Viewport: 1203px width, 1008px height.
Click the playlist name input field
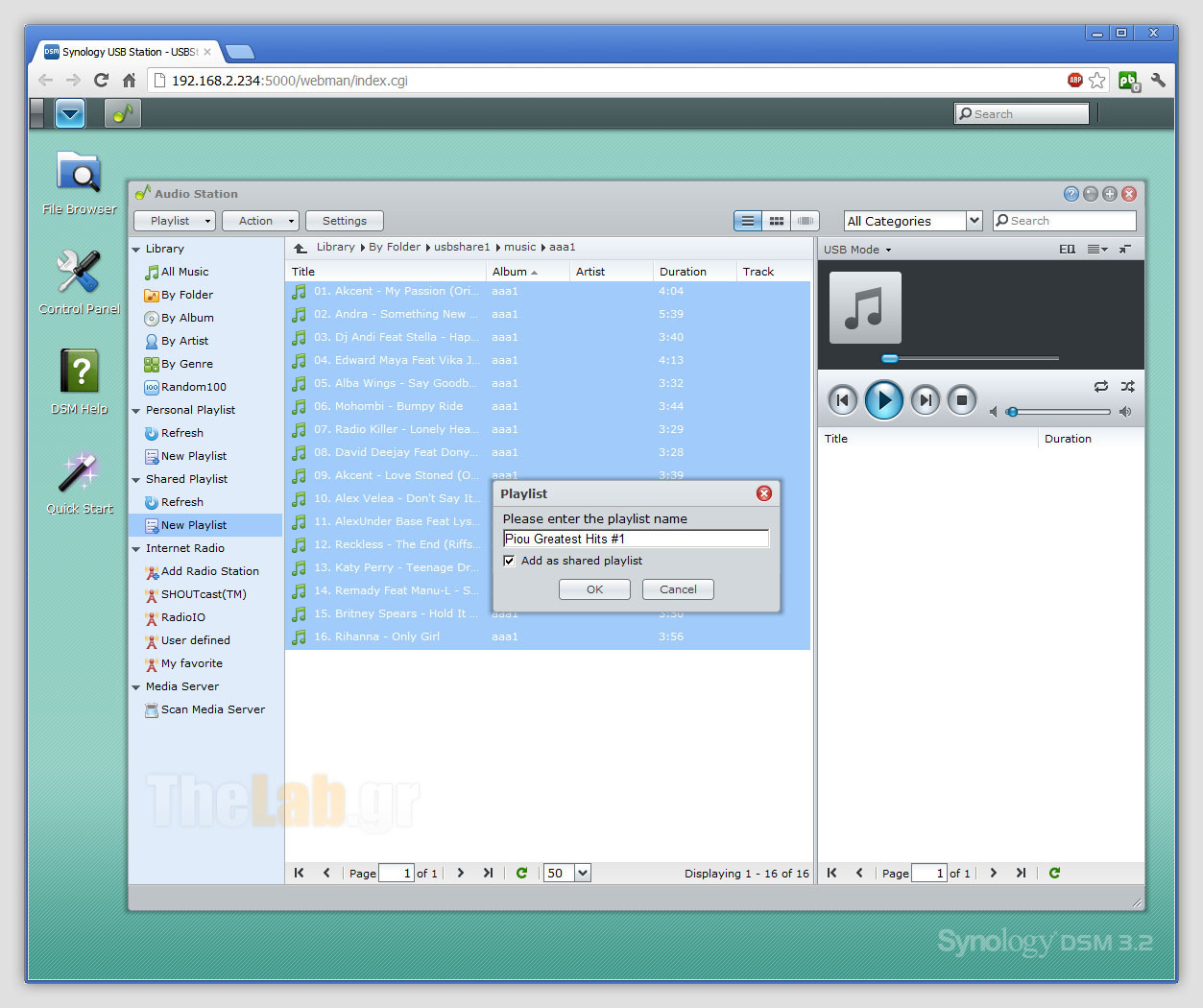636,539
